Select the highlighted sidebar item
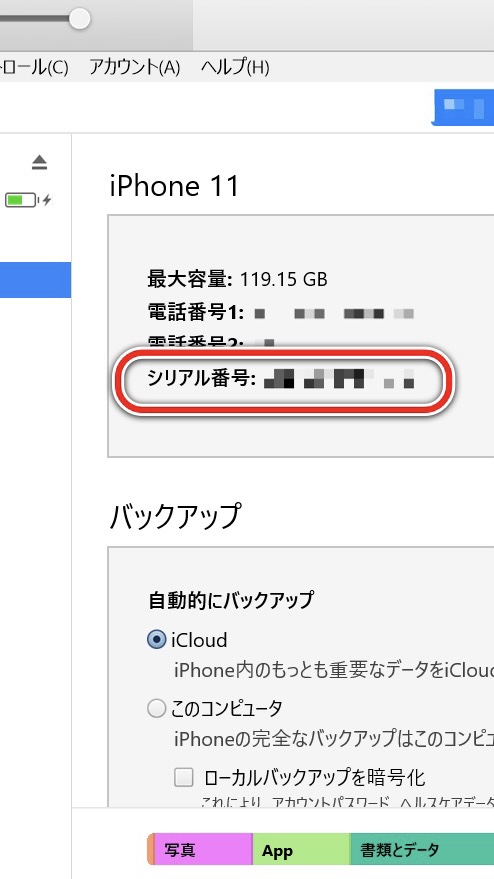The height and width of the screenshot is (879, 494). tap(35, 280)
